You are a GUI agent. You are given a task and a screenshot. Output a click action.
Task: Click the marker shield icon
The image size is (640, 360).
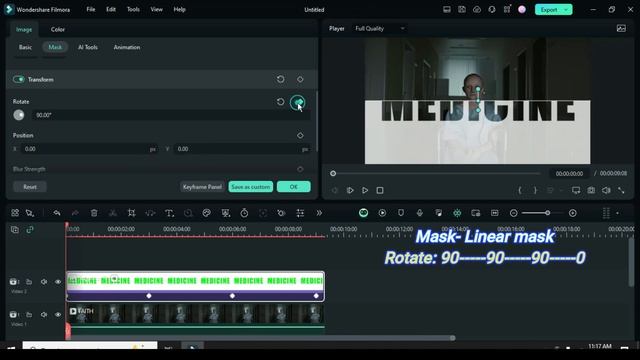pyautogui.click(x=401, y=213)
